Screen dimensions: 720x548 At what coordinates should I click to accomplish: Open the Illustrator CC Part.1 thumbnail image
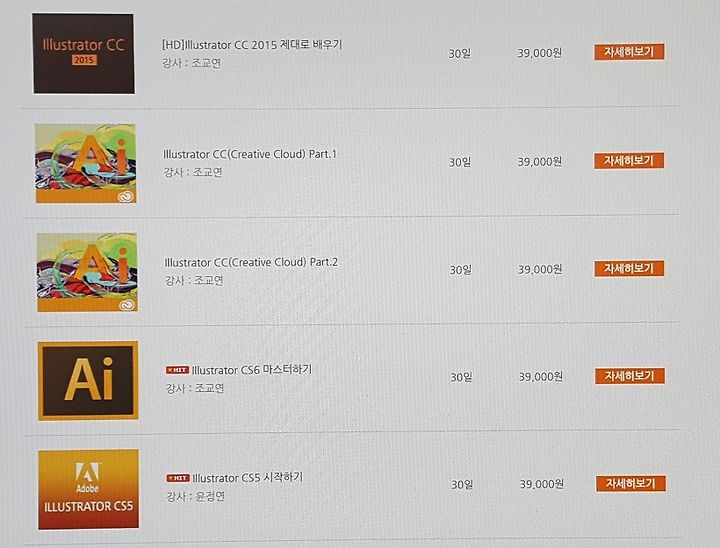(x=86, y=163)
